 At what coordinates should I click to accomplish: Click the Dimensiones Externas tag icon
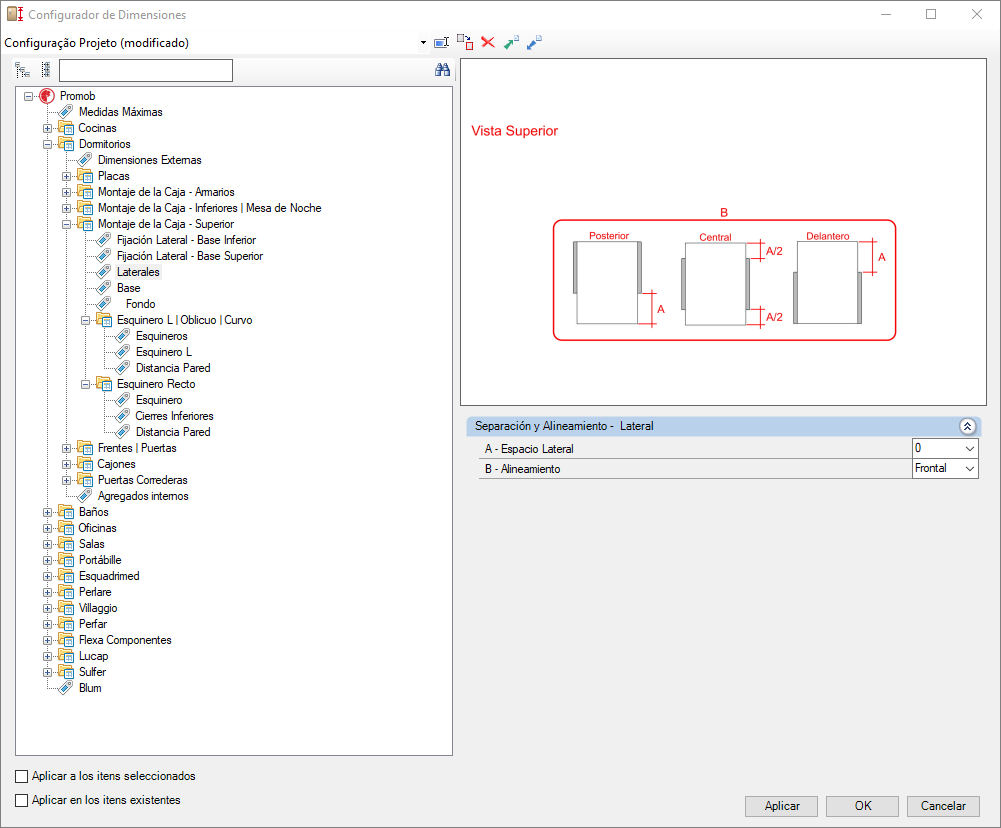click(x=85, y=160)
